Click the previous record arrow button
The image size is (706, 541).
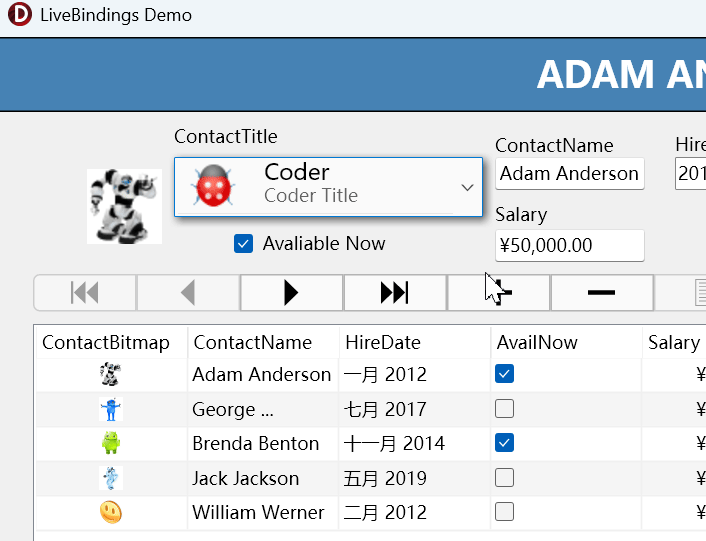pos(188,293)
